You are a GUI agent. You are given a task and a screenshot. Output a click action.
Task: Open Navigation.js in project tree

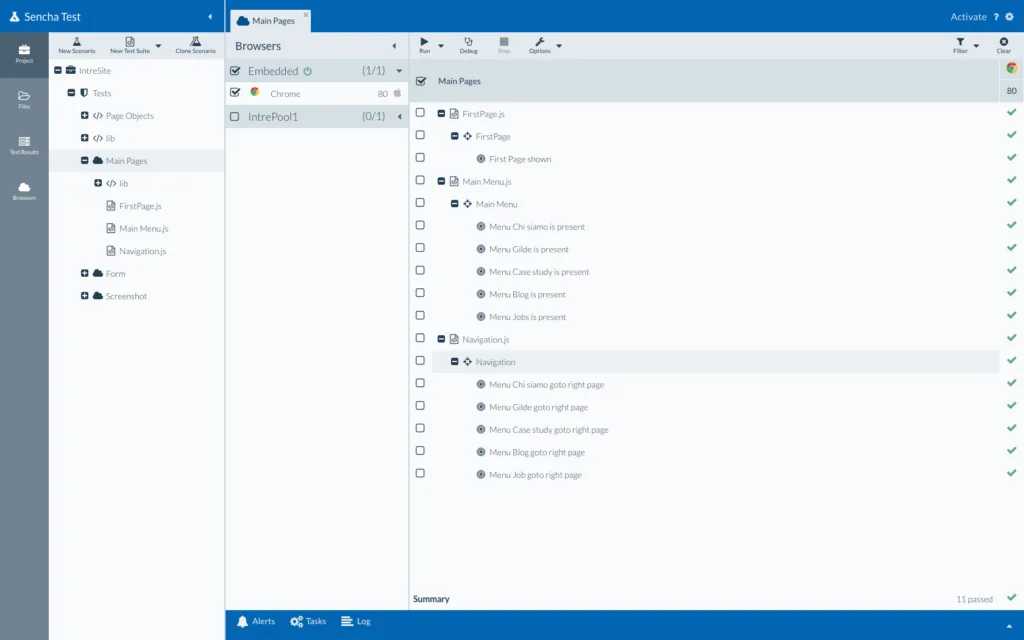(142, 251)
